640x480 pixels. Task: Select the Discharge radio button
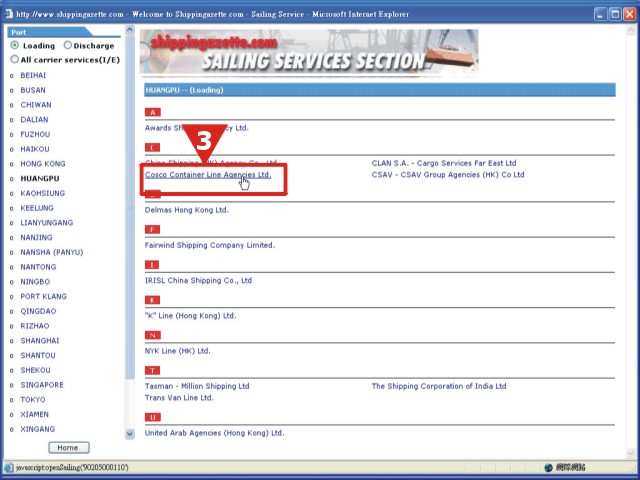68,45
